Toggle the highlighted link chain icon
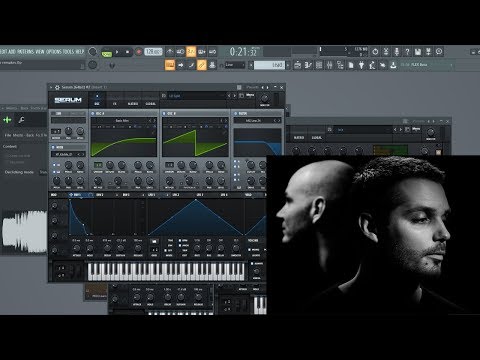The height and width of the screenshot is (360, 480). pos(201,65)
